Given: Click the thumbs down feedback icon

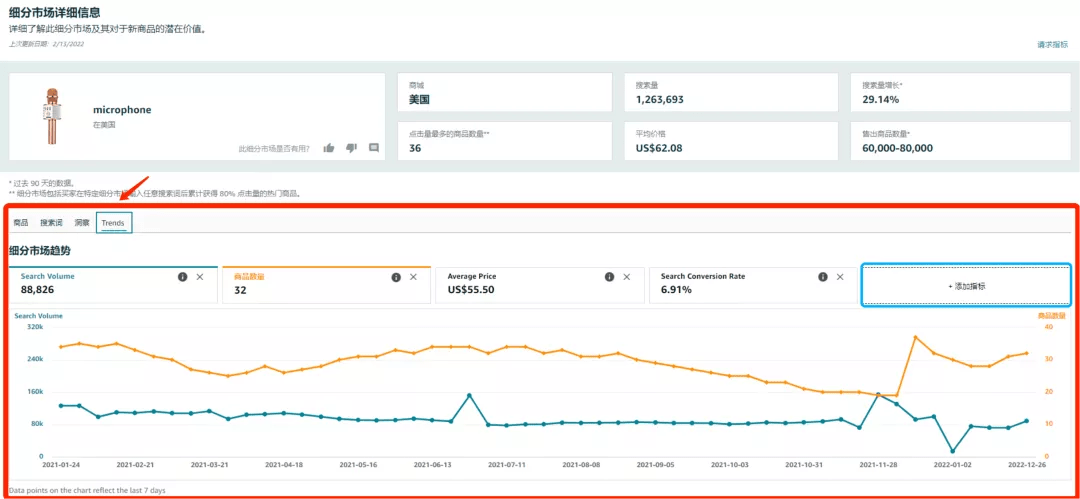Looking at the screenshot, I should click(351, 148).
